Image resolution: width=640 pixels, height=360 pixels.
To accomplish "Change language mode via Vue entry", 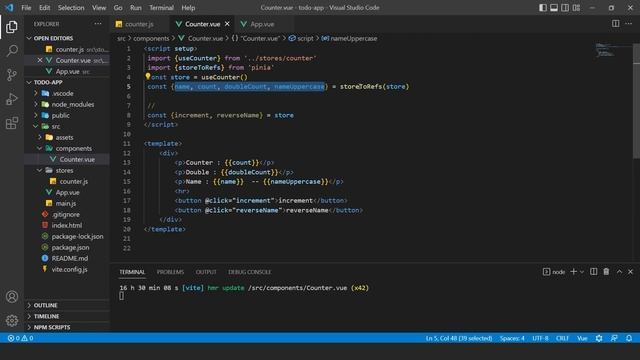I will coord(582,338).
